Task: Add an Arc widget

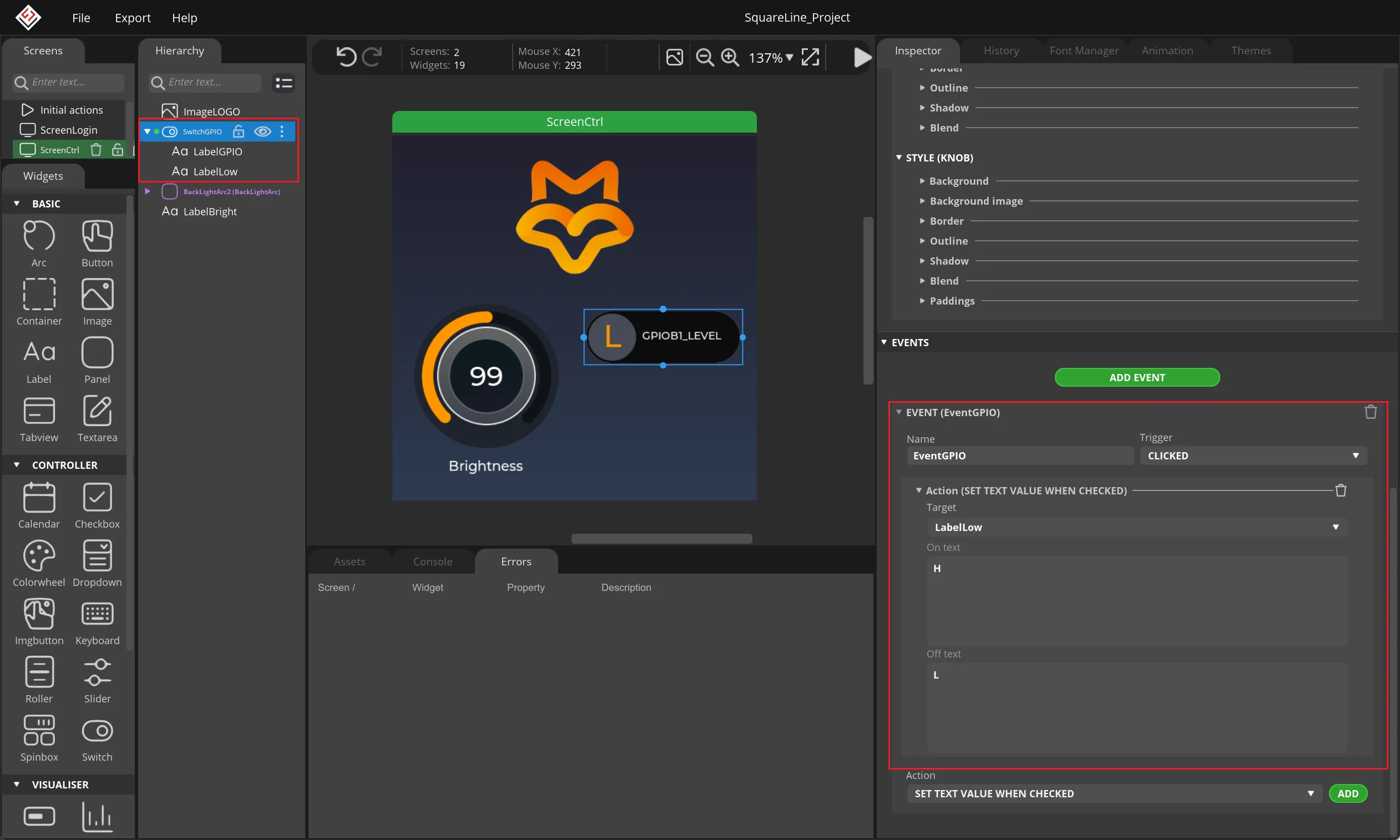Action: (x=39, y=244)
